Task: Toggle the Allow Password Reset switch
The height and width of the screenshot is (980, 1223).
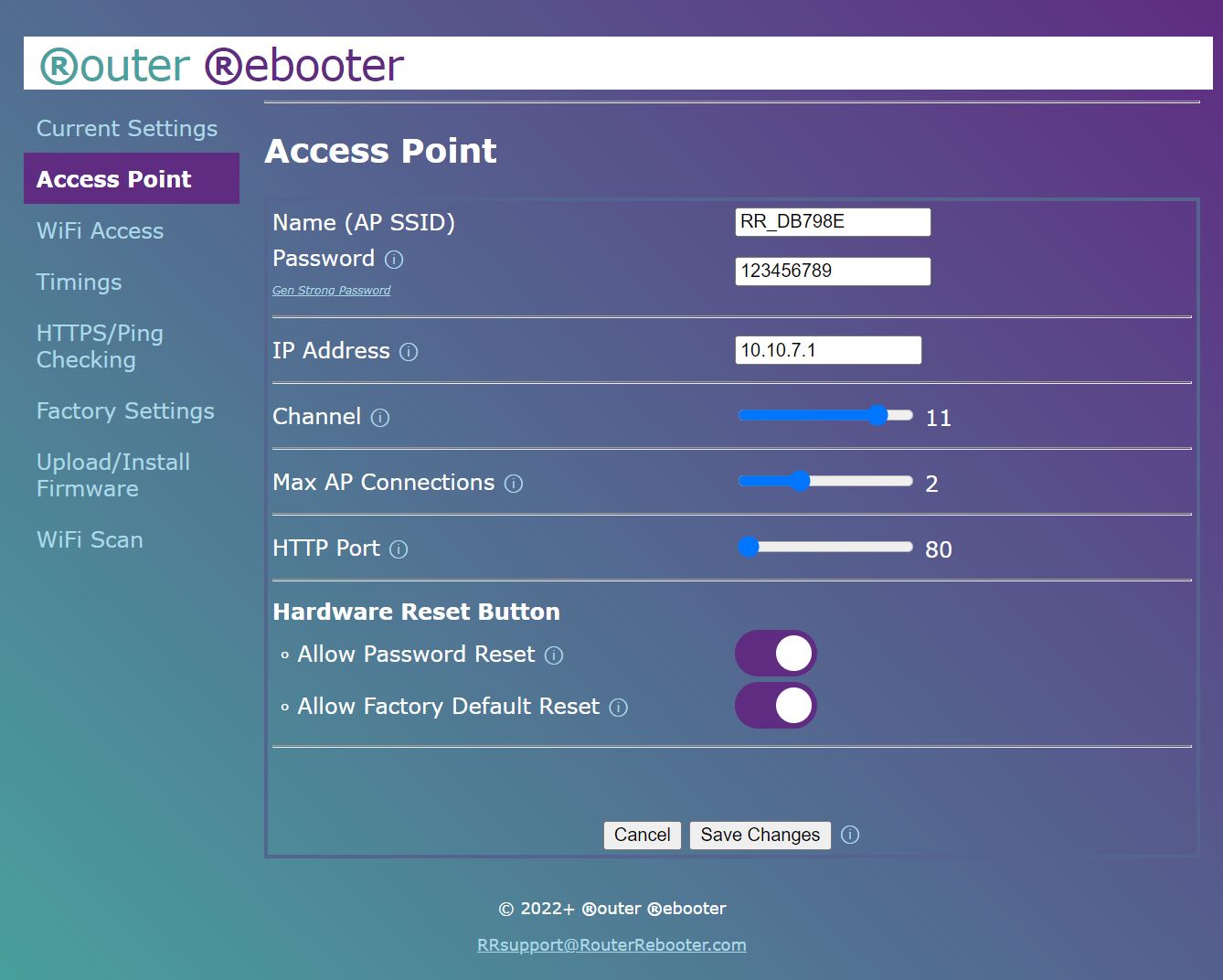Action: (776, 654)
